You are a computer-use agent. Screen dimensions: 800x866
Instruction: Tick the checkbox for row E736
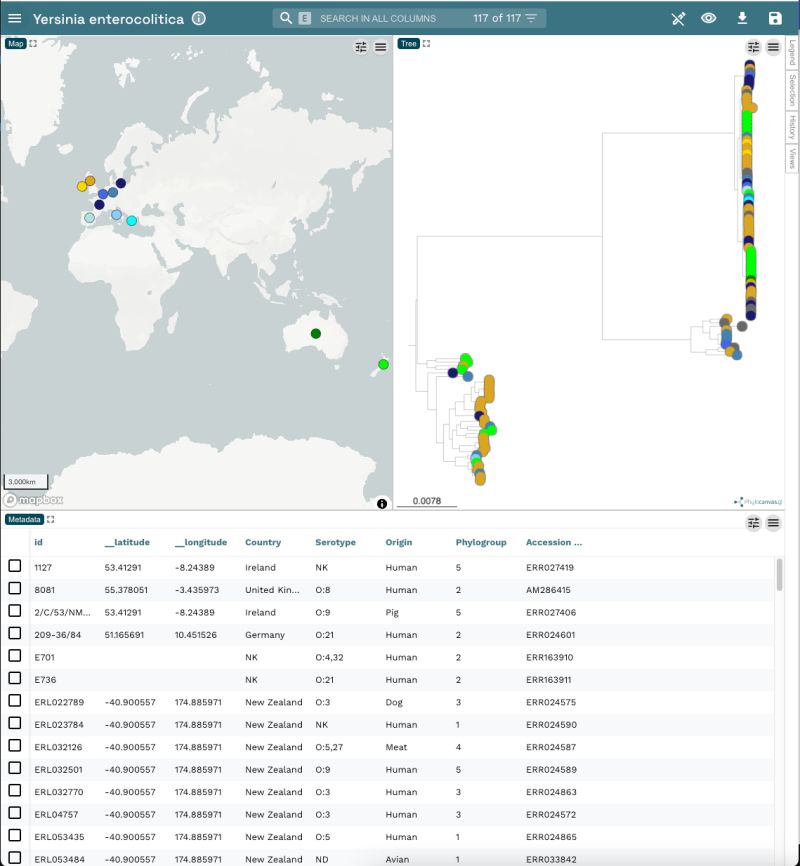click(15, 678)
